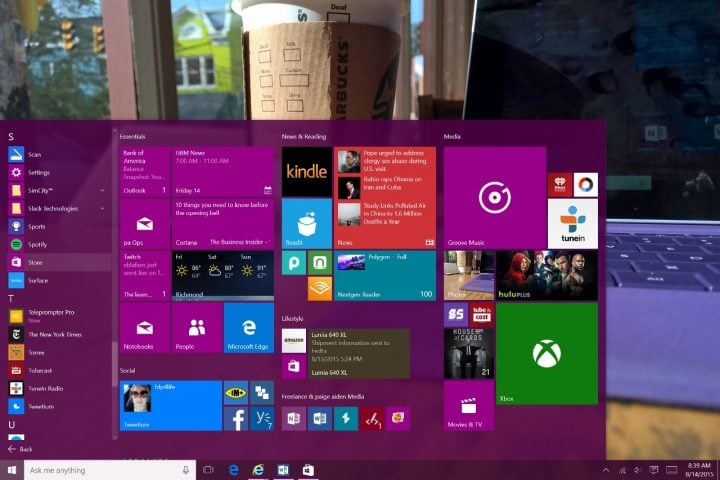Click the Windows Start button
The height and width of the screenshot is (480, 720).
(12, 470)
